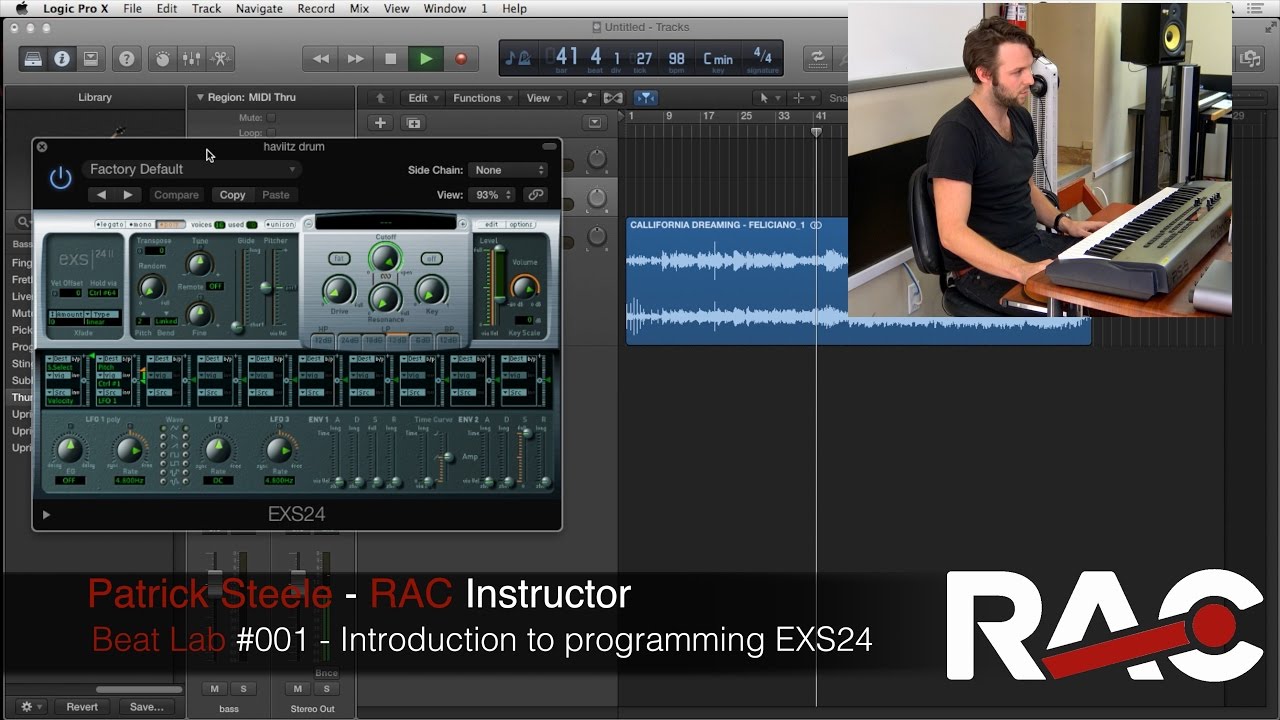Tick the Region Loop checkbox
The height and width of the screenshot is (720, 1280).
pyautogui.click(x=271, y=132)
